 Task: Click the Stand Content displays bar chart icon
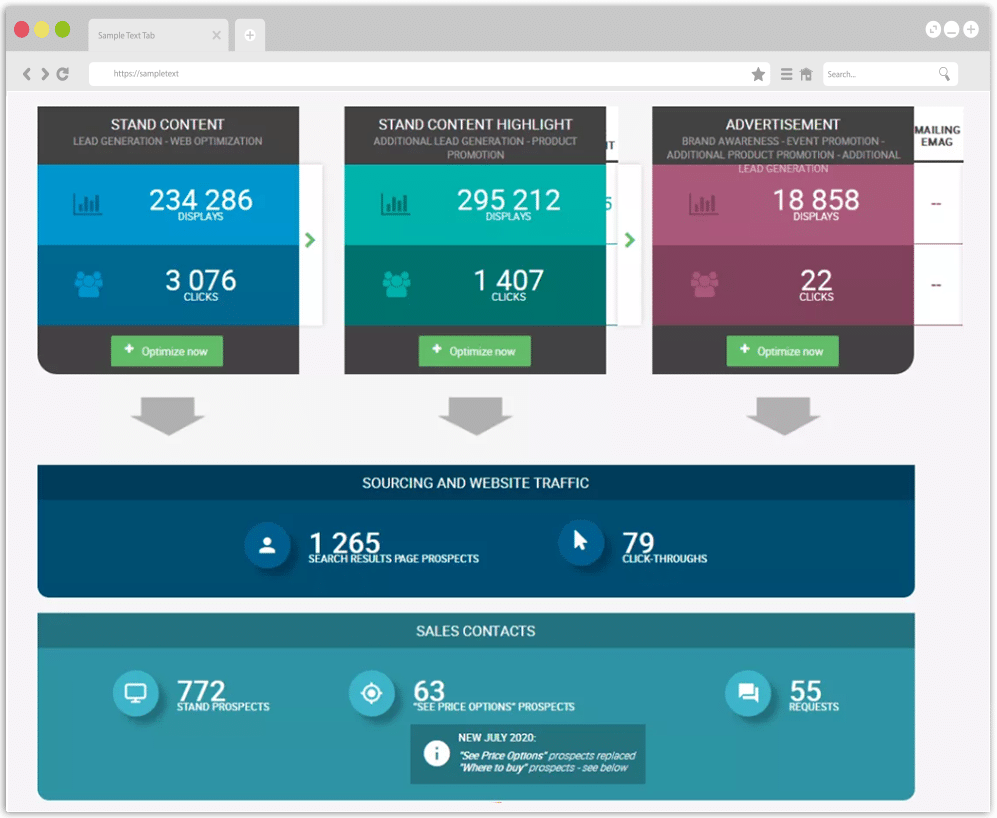tap(88, 204)
